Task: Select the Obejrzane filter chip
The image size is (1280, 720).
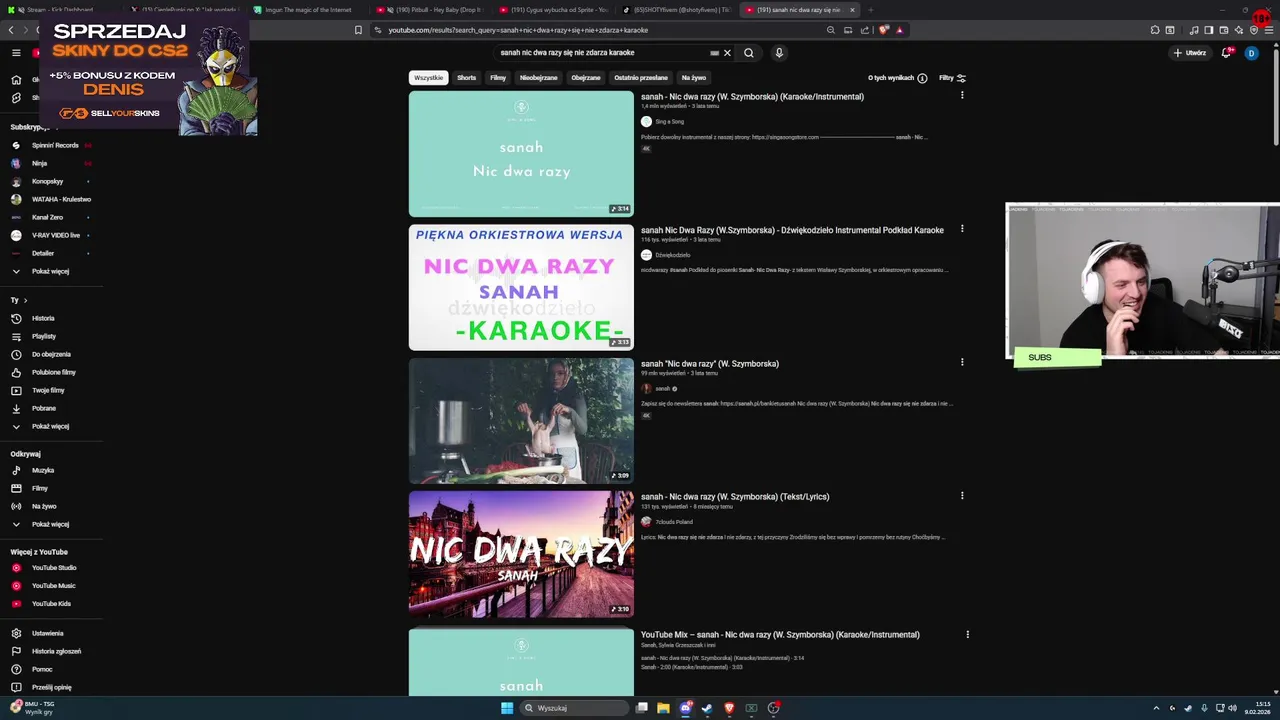Action: 586,78
